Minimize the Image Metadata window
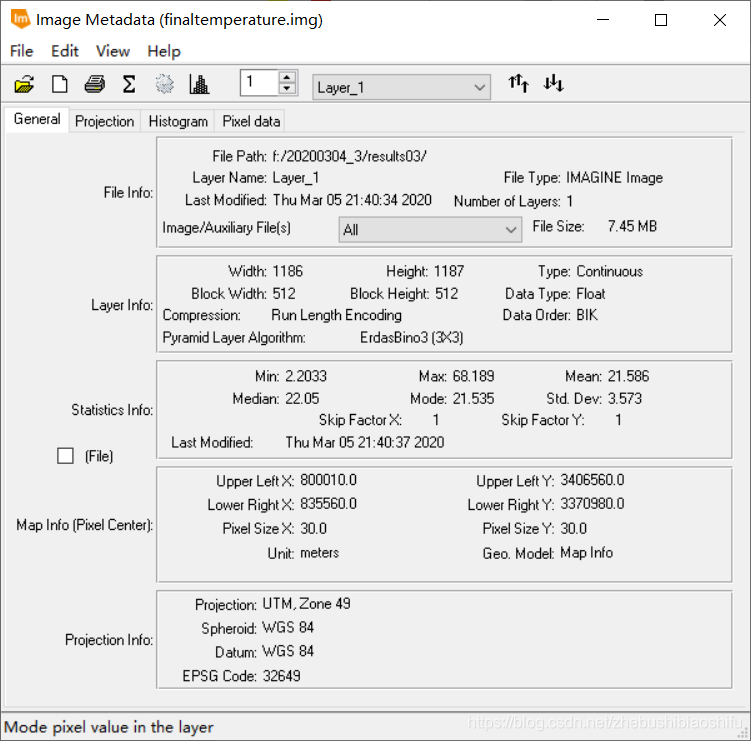The image size is (751, 741). point(603,20)
